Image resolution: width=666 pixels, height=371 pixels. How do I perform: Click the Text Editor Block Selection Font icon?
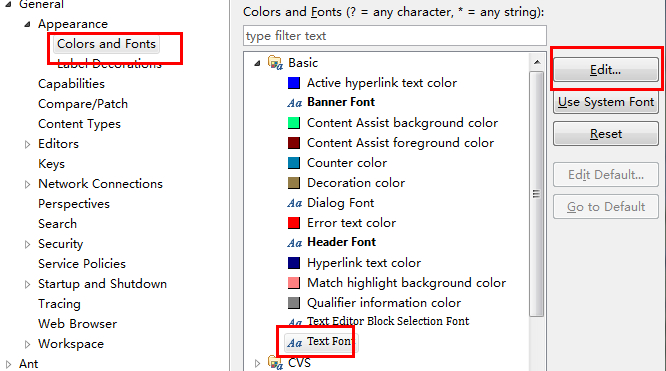294,322
